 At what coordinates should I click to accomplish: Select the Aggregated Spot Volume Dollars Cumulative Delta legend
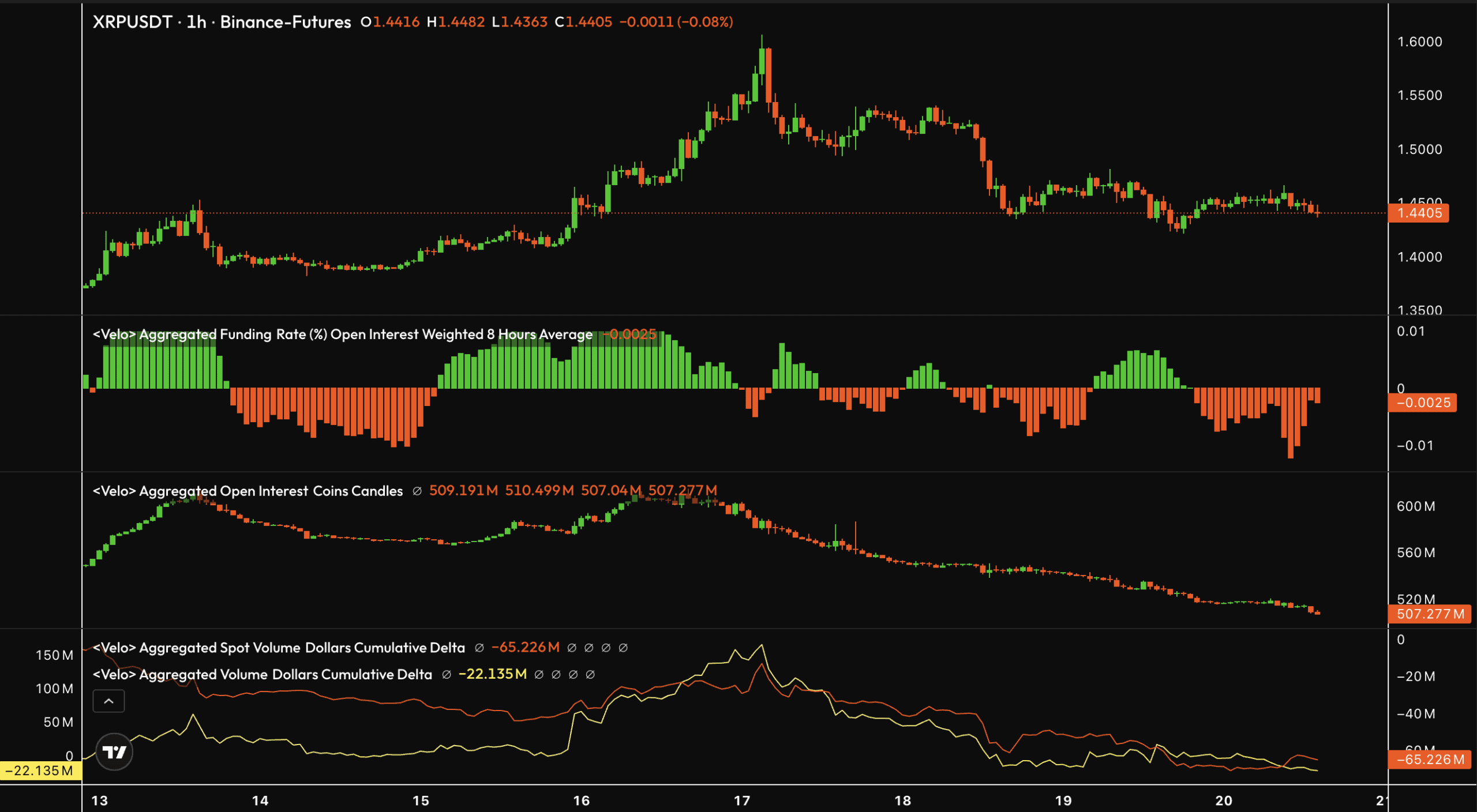pyautogui.click(x=279, y=648)
